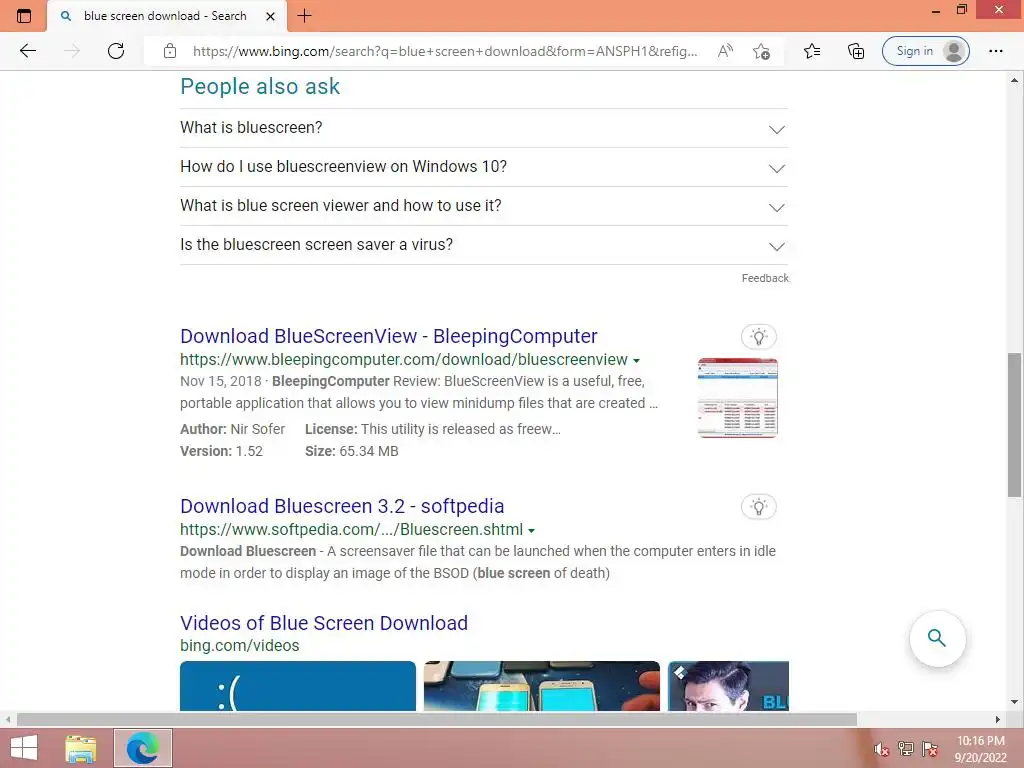The width and height of the screenshot is (1024, 768).
Task: Click the 'bing.com/videos' text
Action: 240,646
